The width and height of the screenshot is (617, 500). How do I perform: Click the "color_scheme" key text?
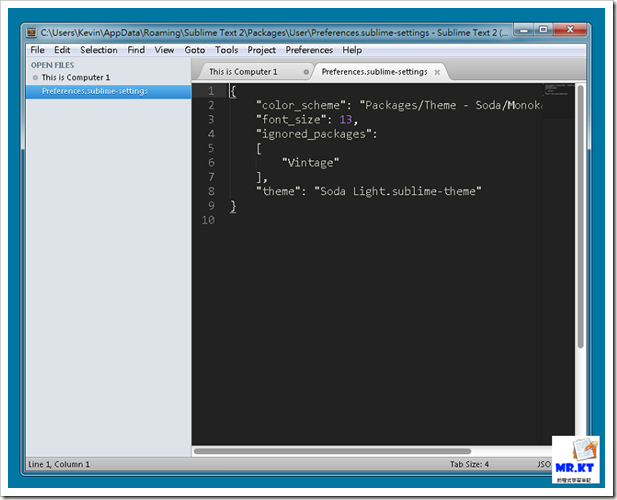[301, 105]
